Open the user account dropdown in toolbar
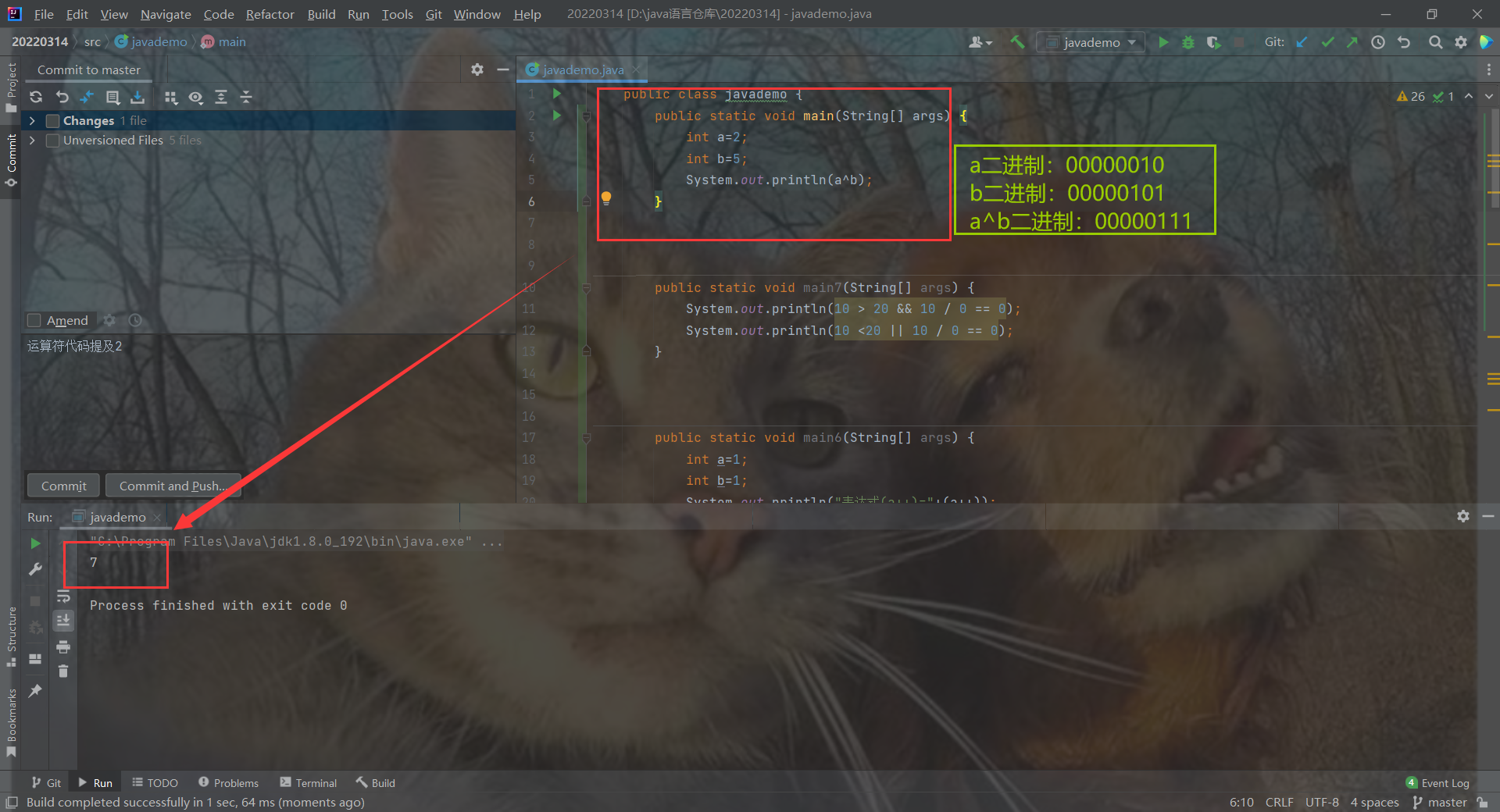Image resolution: width=1500 pixels, height=812 pixels. click(x=980, y=42)
